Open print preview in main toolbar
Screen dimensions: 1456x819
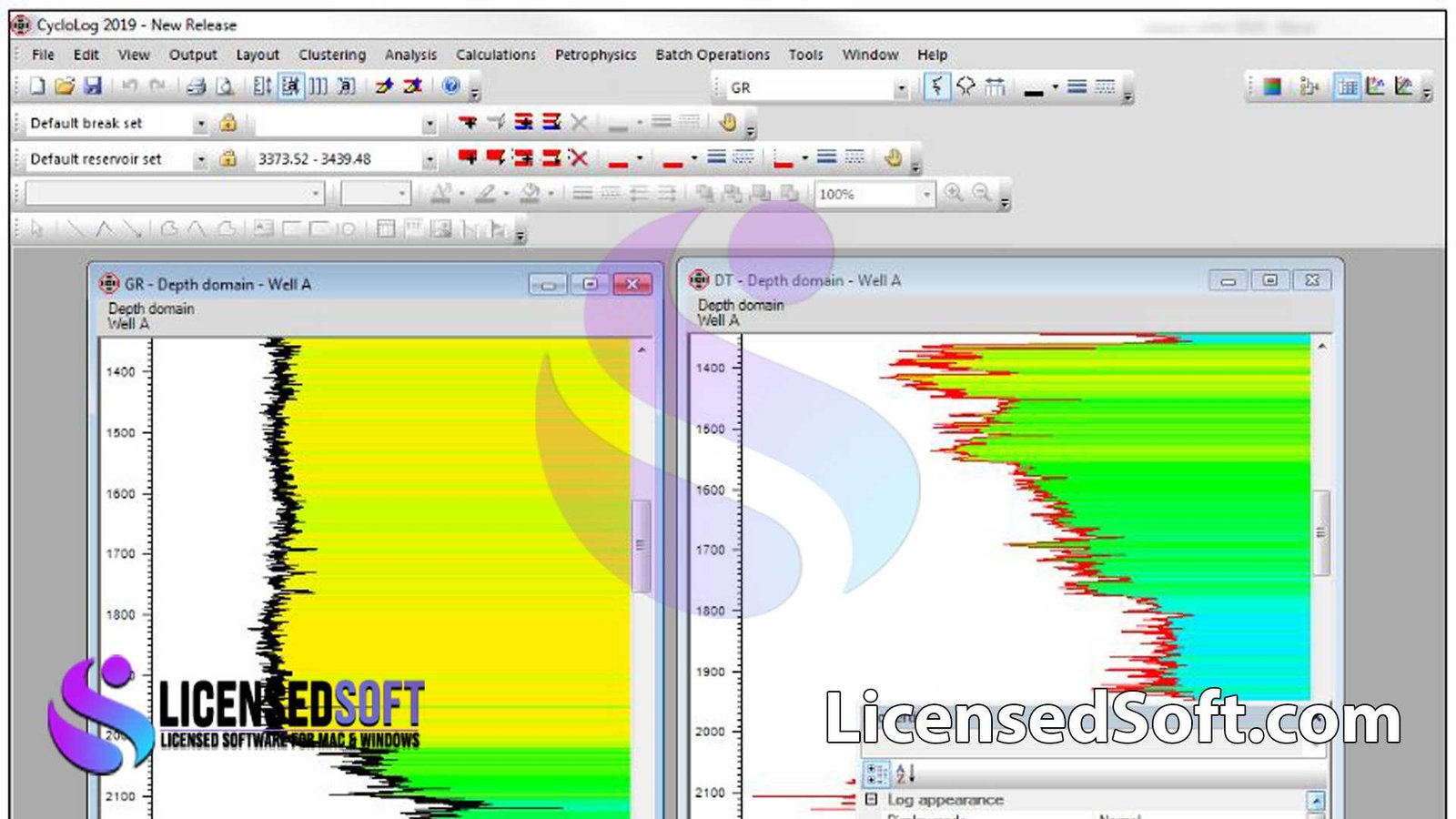click(x=225, y=86)
